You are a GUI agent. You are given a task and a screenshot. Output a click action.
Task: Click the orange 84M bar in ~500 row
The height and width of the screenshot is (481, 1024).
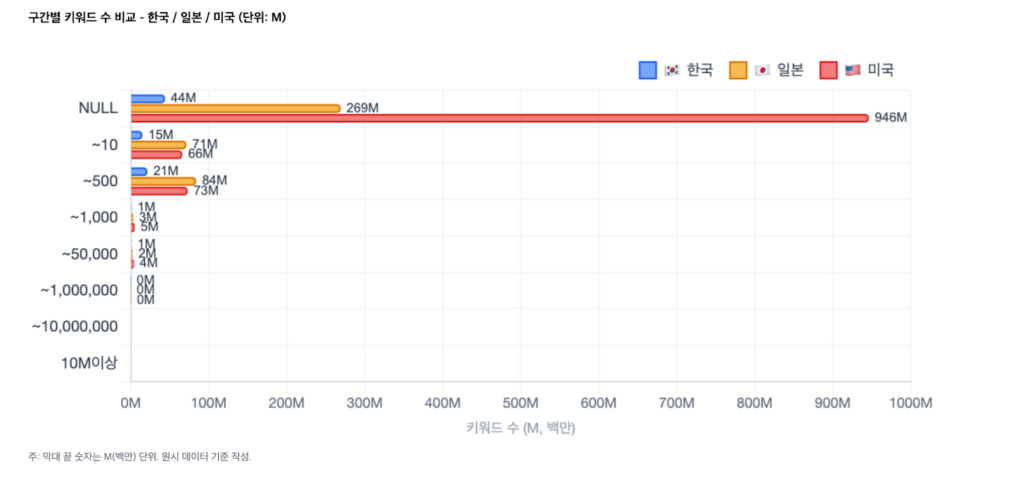point(163,181)
